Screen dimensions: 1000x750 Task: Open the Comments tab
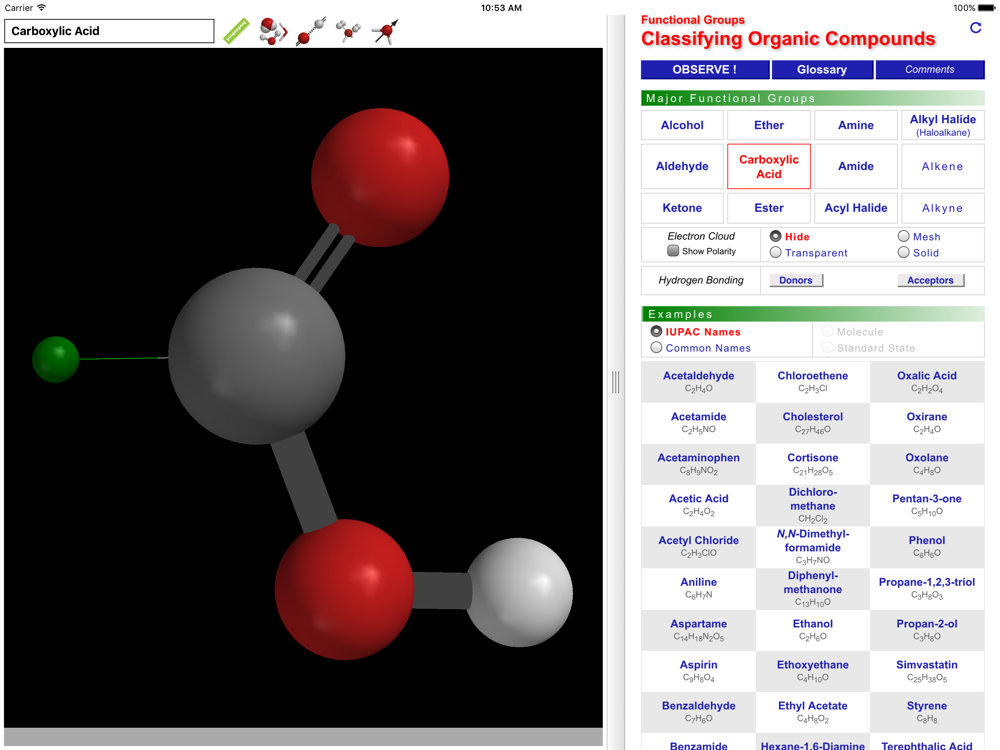click(x=929, y=70)
